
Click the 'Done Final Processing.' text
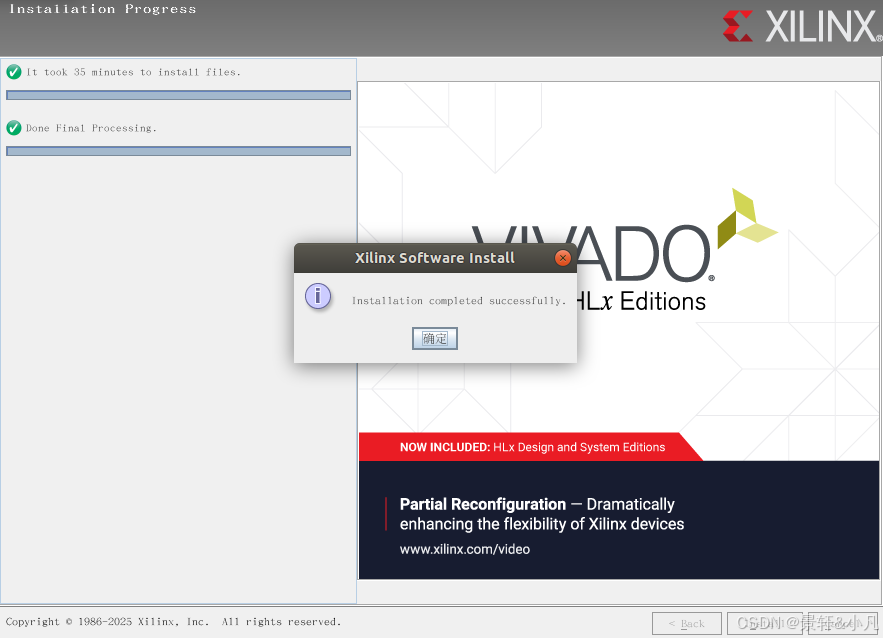click(x=91, y=128)
